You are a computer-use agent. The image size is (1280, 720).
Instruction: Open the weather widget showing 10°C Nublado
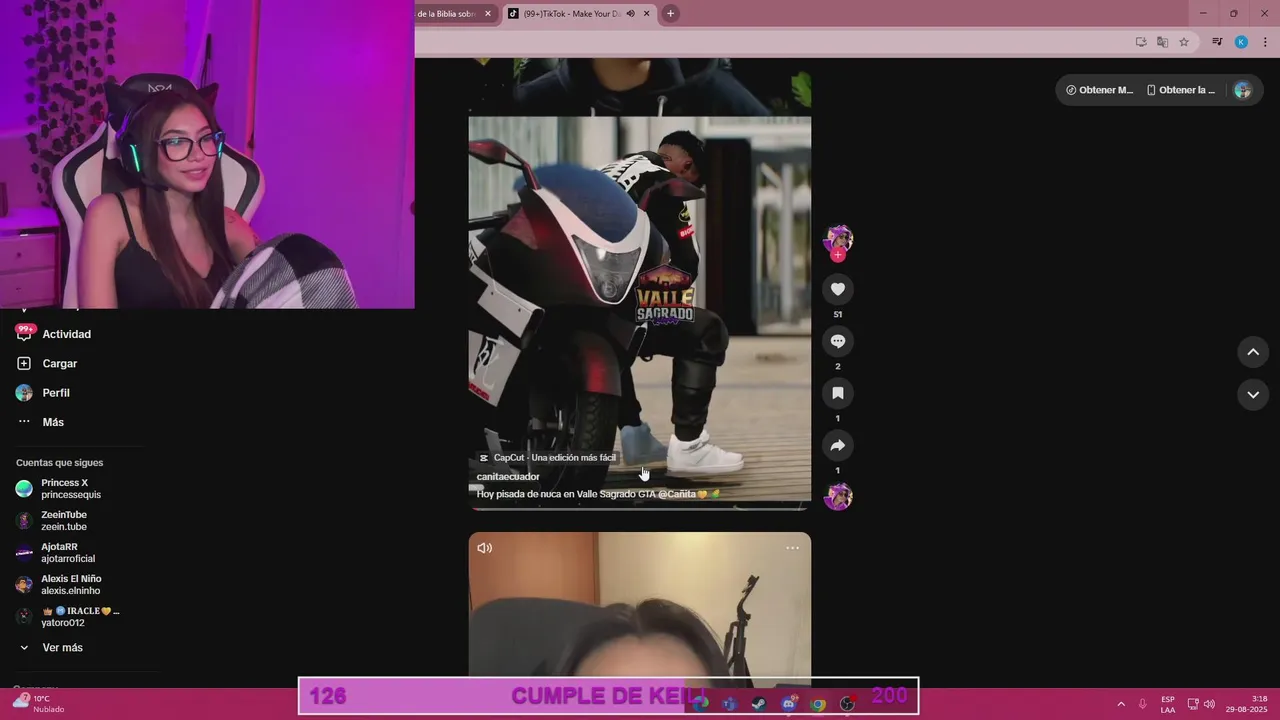38,704
